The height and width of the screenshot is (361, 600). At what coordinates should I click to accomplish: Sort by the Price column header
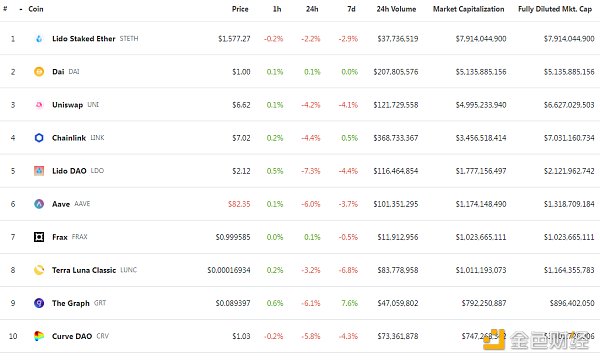click(240, 9)
